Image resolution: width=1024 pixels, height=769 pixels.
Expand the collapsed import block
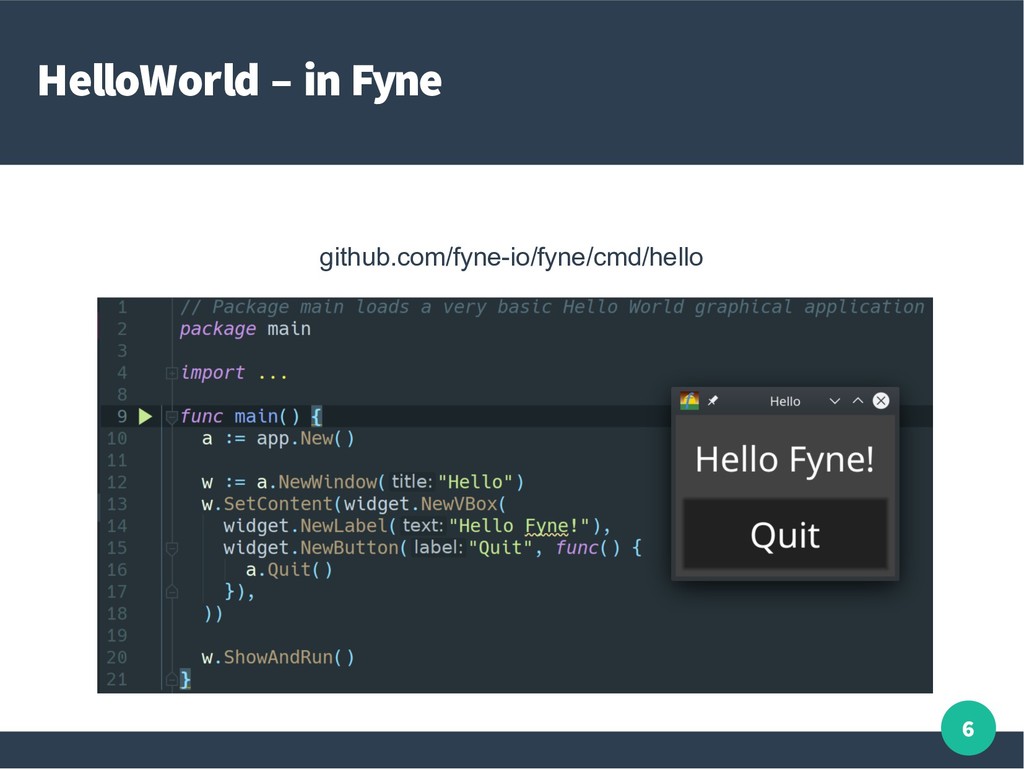tap(171, 373)
